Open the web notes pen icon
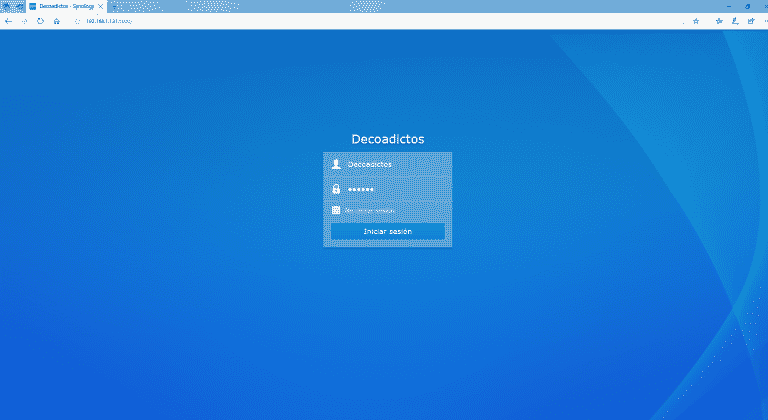The height and width of the screenshot is (420, 768). click(x=735, y=20)
